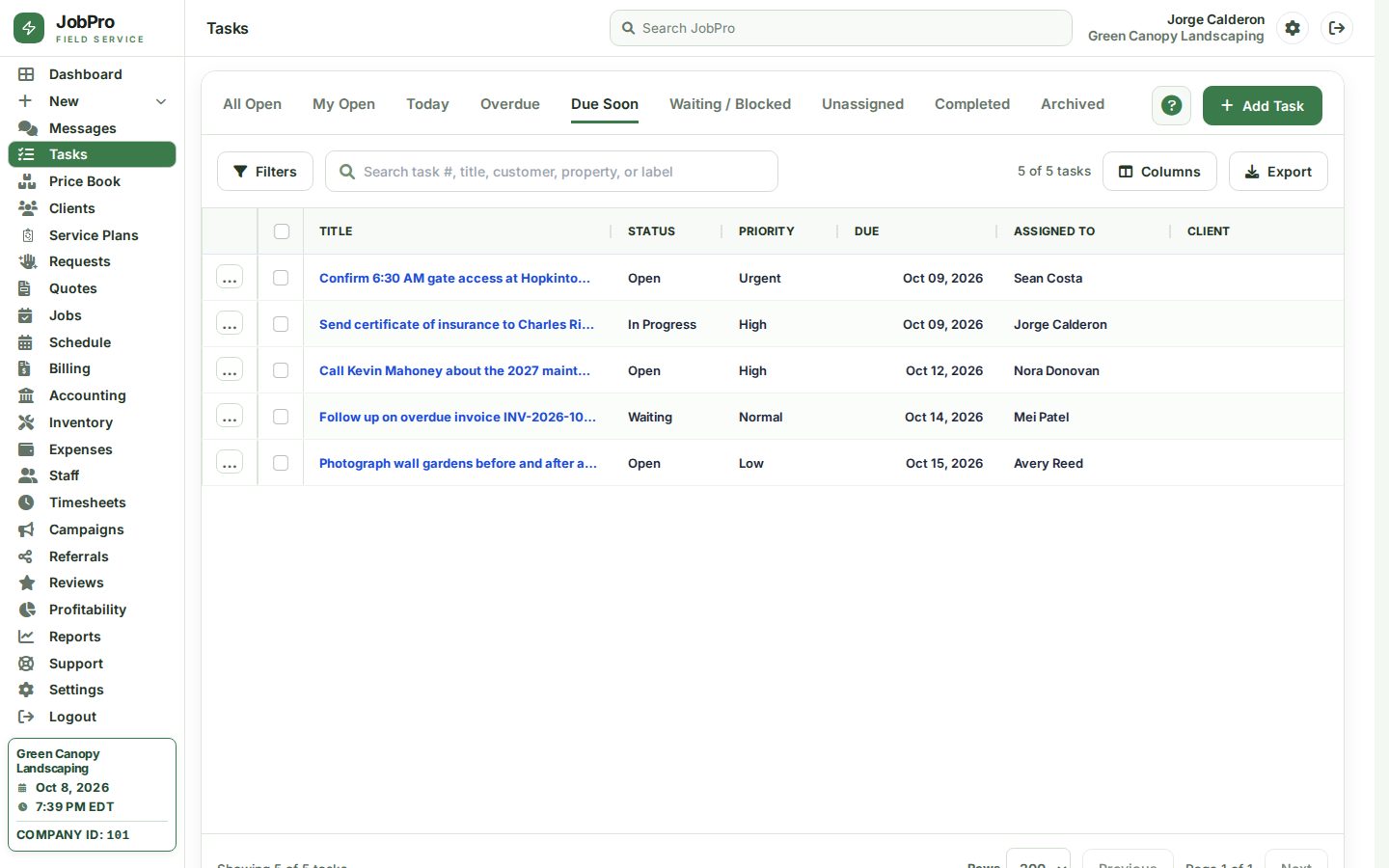
Task: Tick the checkbox for Call Kevin Mahoney task
Action: [x=281, y=370]
